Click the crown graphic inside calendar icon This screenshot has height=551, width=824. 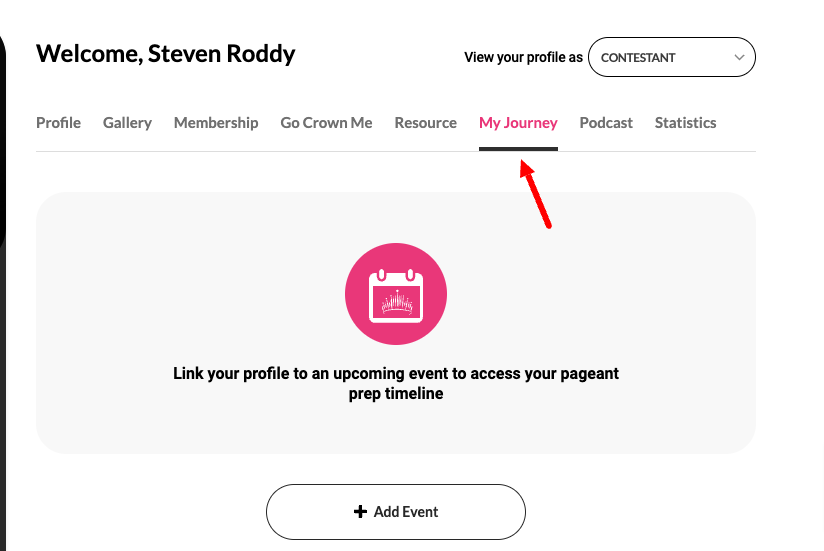(397, 303)
